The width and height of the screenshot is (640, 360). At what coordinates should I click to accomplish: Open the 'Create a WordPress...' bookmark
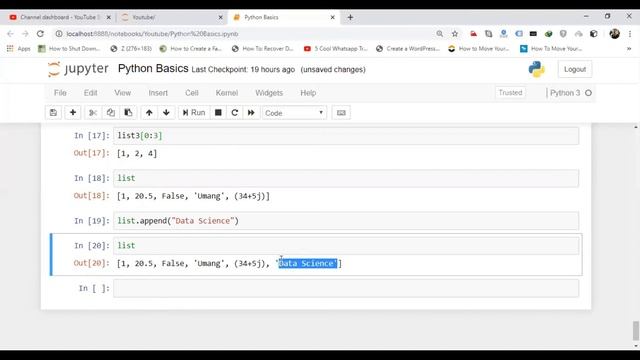[408, 49]
